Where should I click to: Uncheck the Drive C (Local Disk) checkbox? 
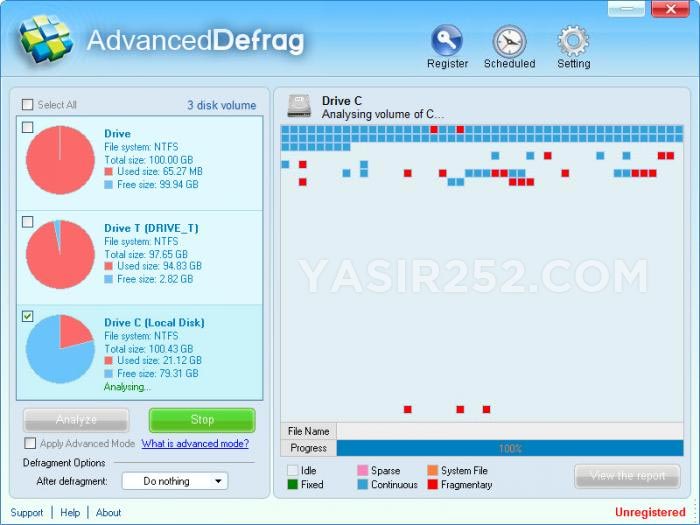click(28, 316)
